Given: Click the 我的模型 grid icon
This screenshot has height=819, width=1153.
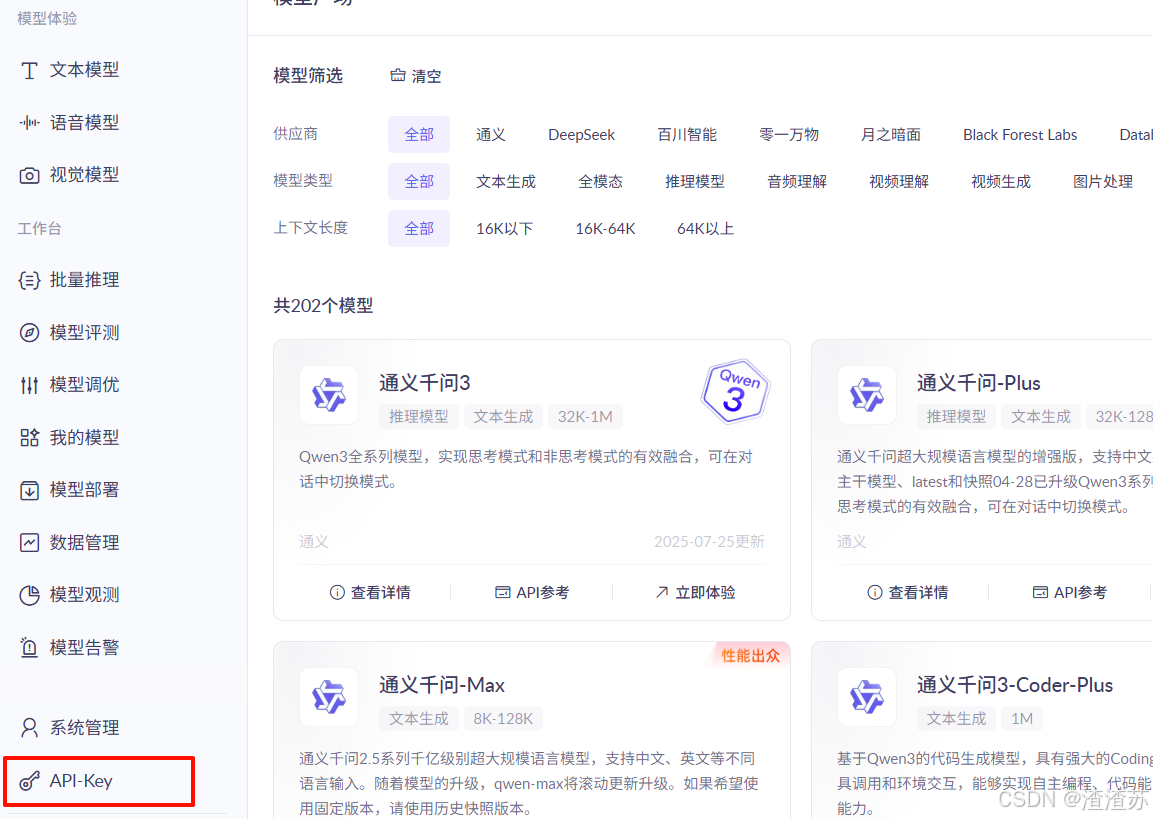Looking at the screenshot, I should pyautogui.click(x=29, y=438).
